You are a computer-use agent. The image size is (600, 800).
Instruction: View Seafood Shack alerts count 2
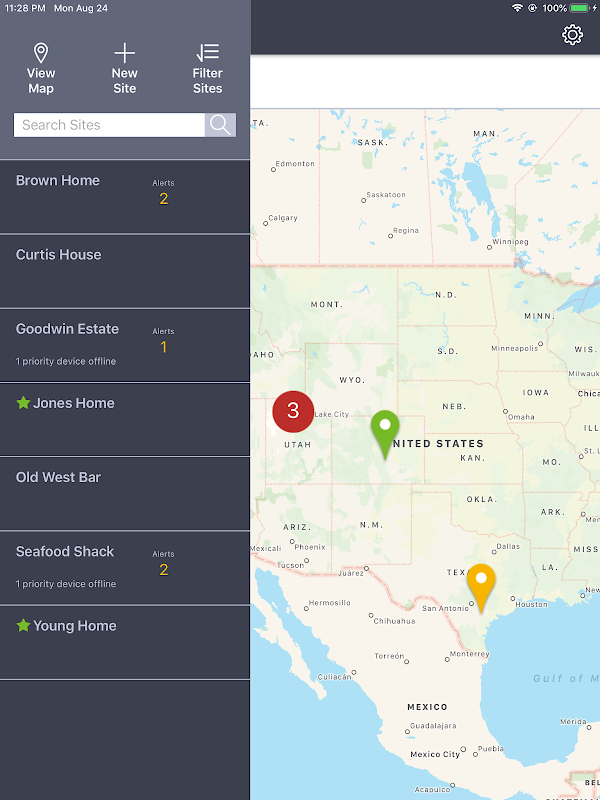tap(163, 569)
